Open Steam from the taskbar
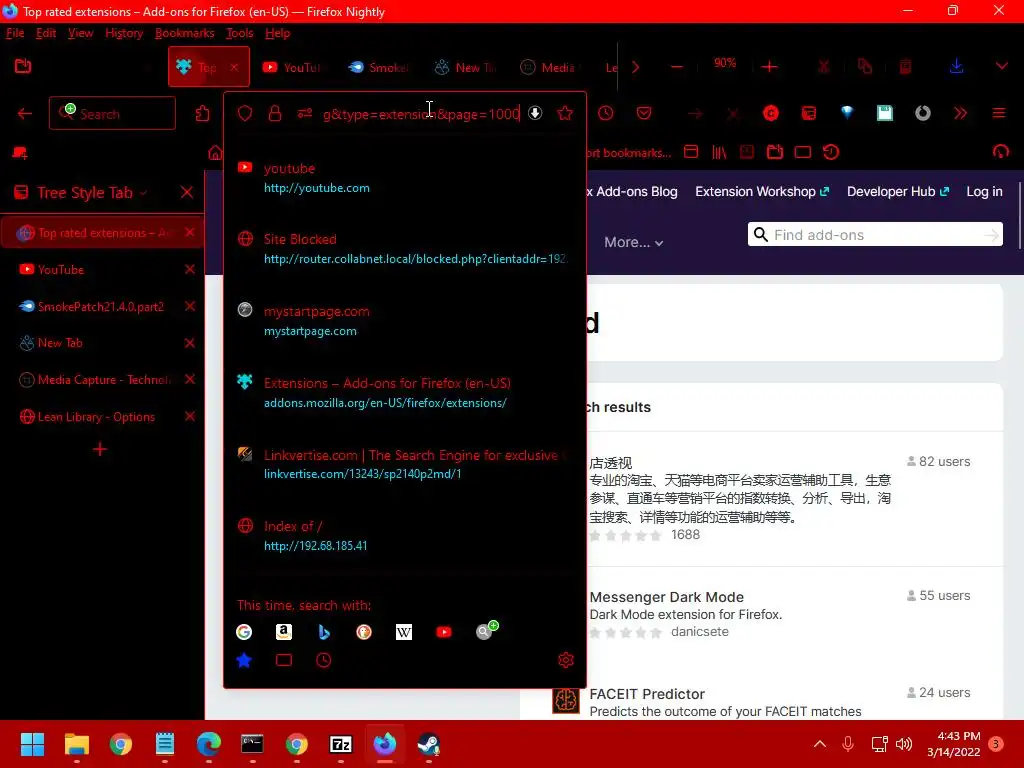Viewport: 1024px width, 768px height. click(428, 744)
